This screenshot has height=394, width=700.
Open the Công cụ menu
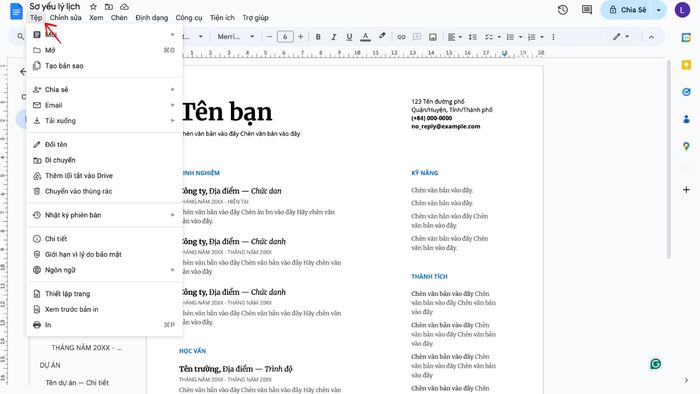[189, 17]
